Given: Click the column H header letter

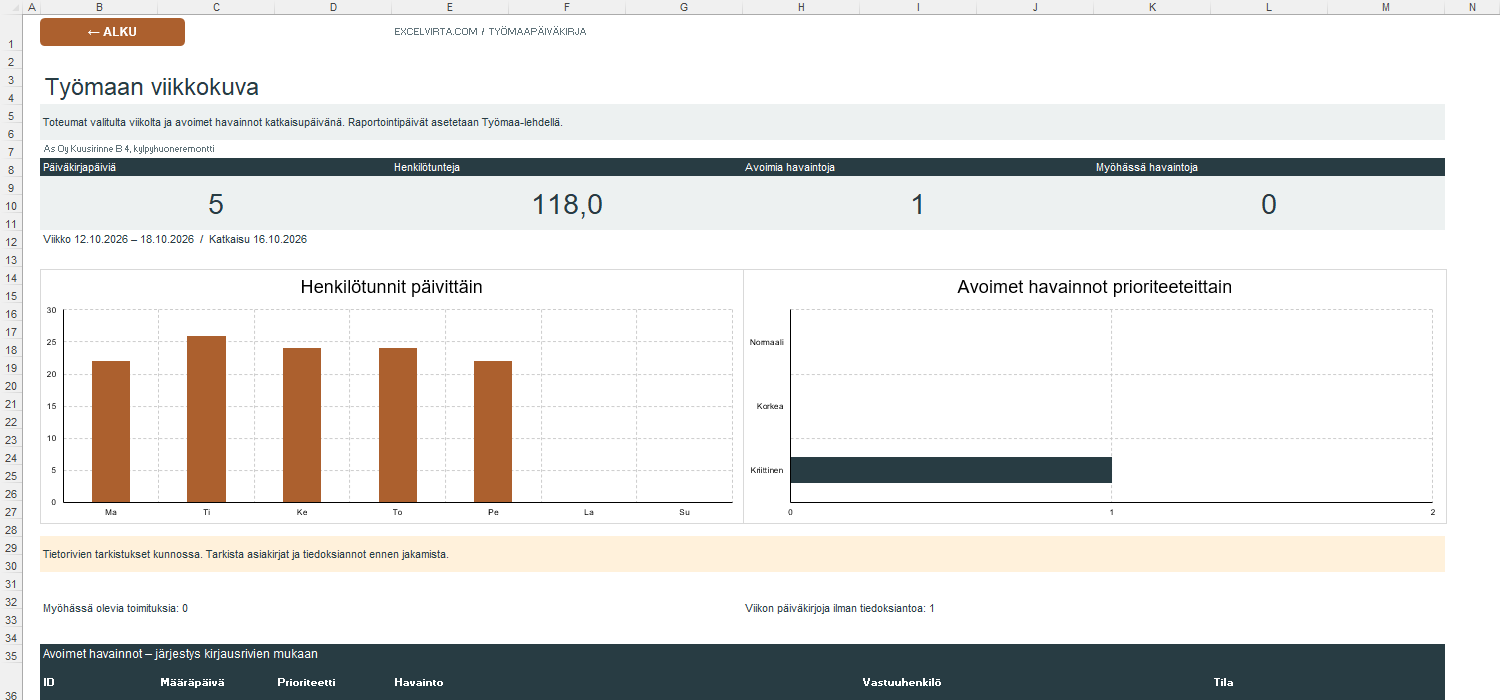Looking at the screenshot, I should 801,7.
